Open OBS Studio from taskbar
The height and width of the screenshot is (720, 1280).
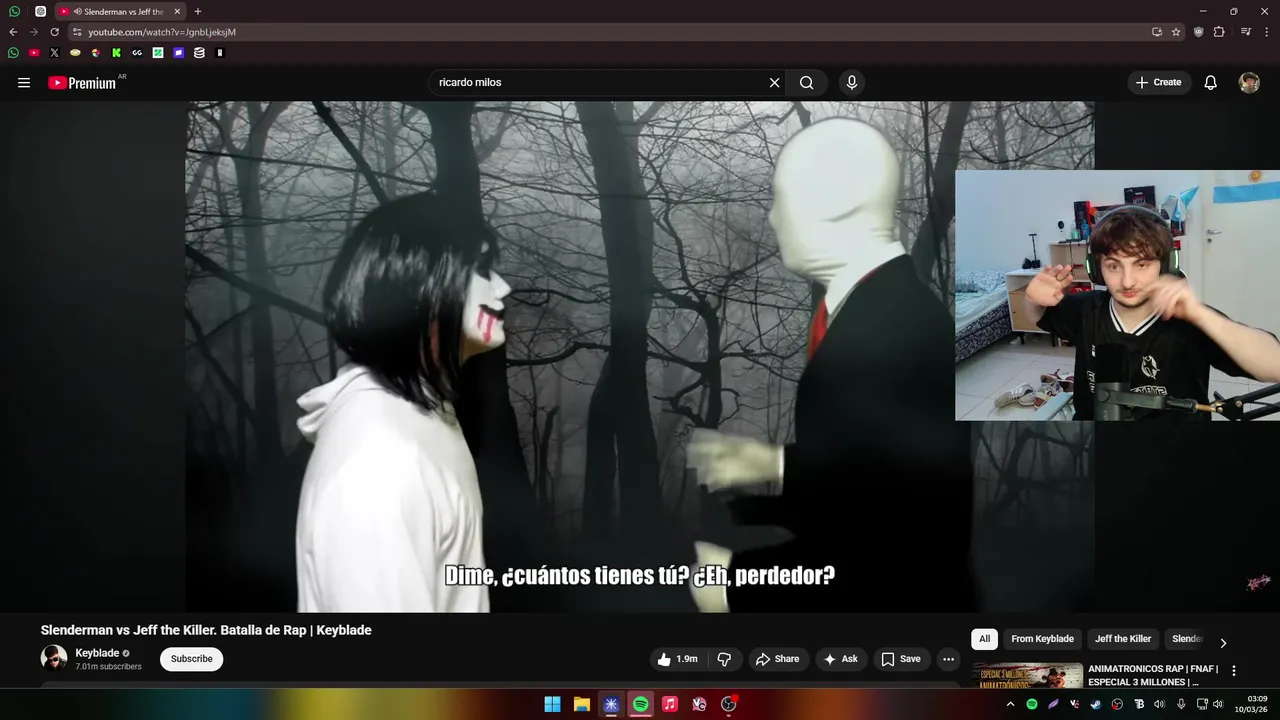coord(729,704)
